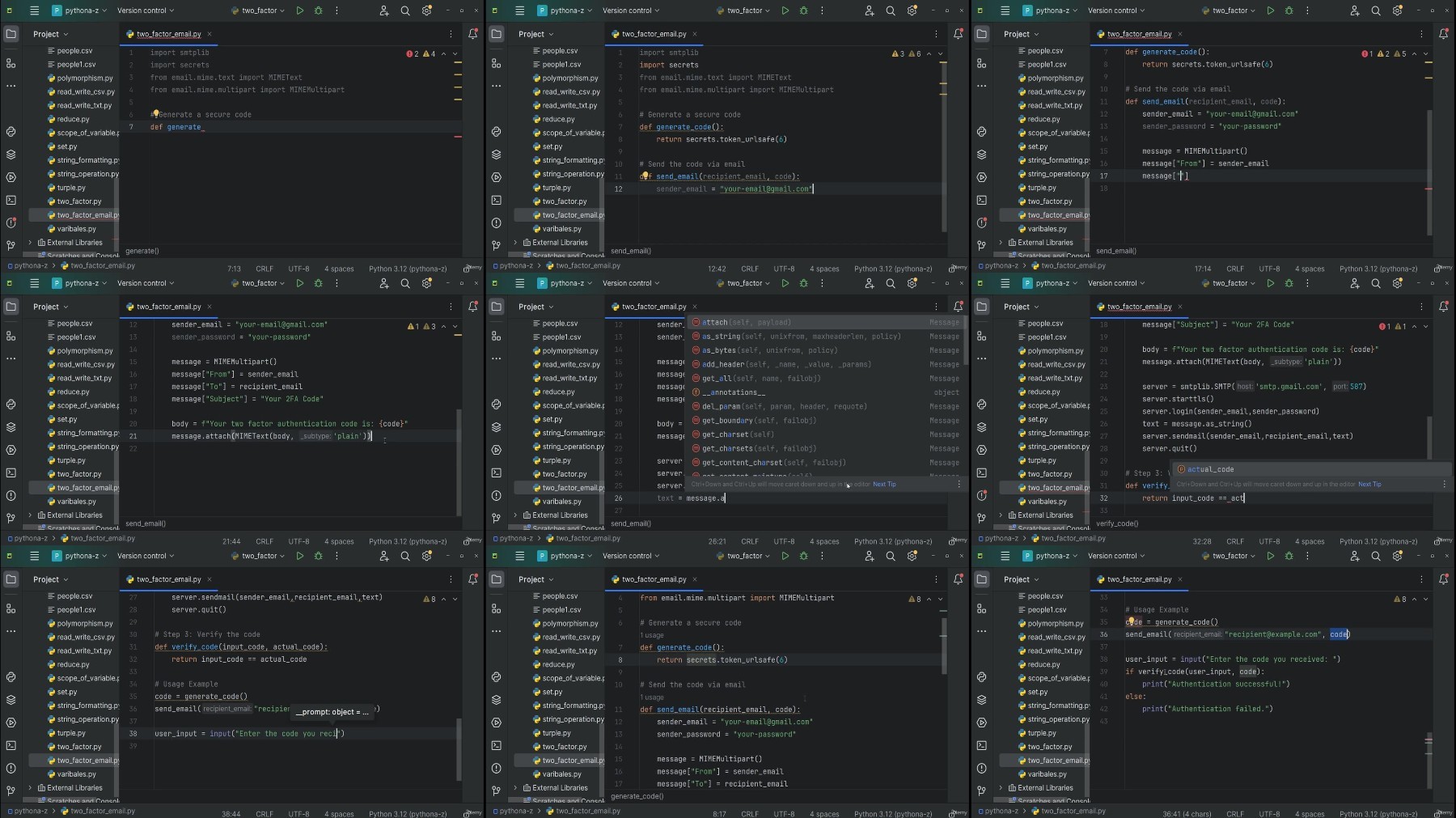
Task: Click the method icon beside attach(self, payload)
Action: pos(696,322)
